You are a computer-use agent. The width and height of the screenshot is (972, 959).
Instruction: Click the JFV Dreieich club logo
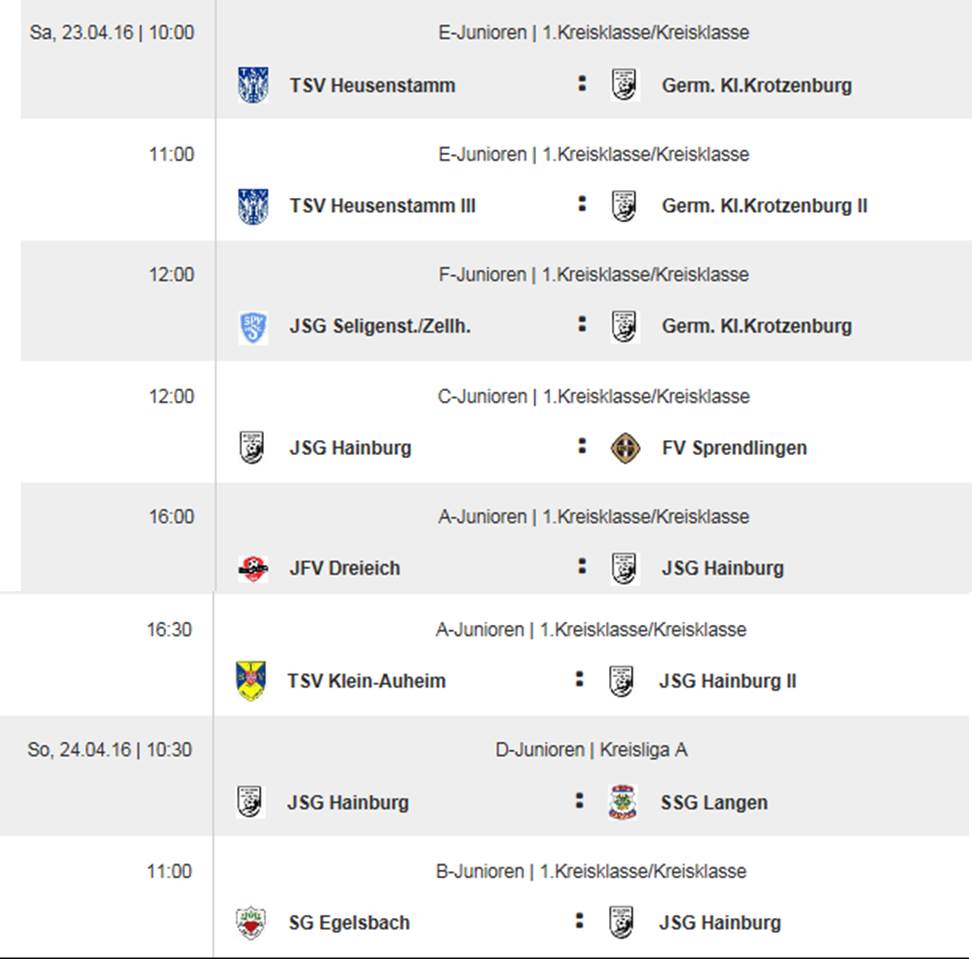pos(253,569)
